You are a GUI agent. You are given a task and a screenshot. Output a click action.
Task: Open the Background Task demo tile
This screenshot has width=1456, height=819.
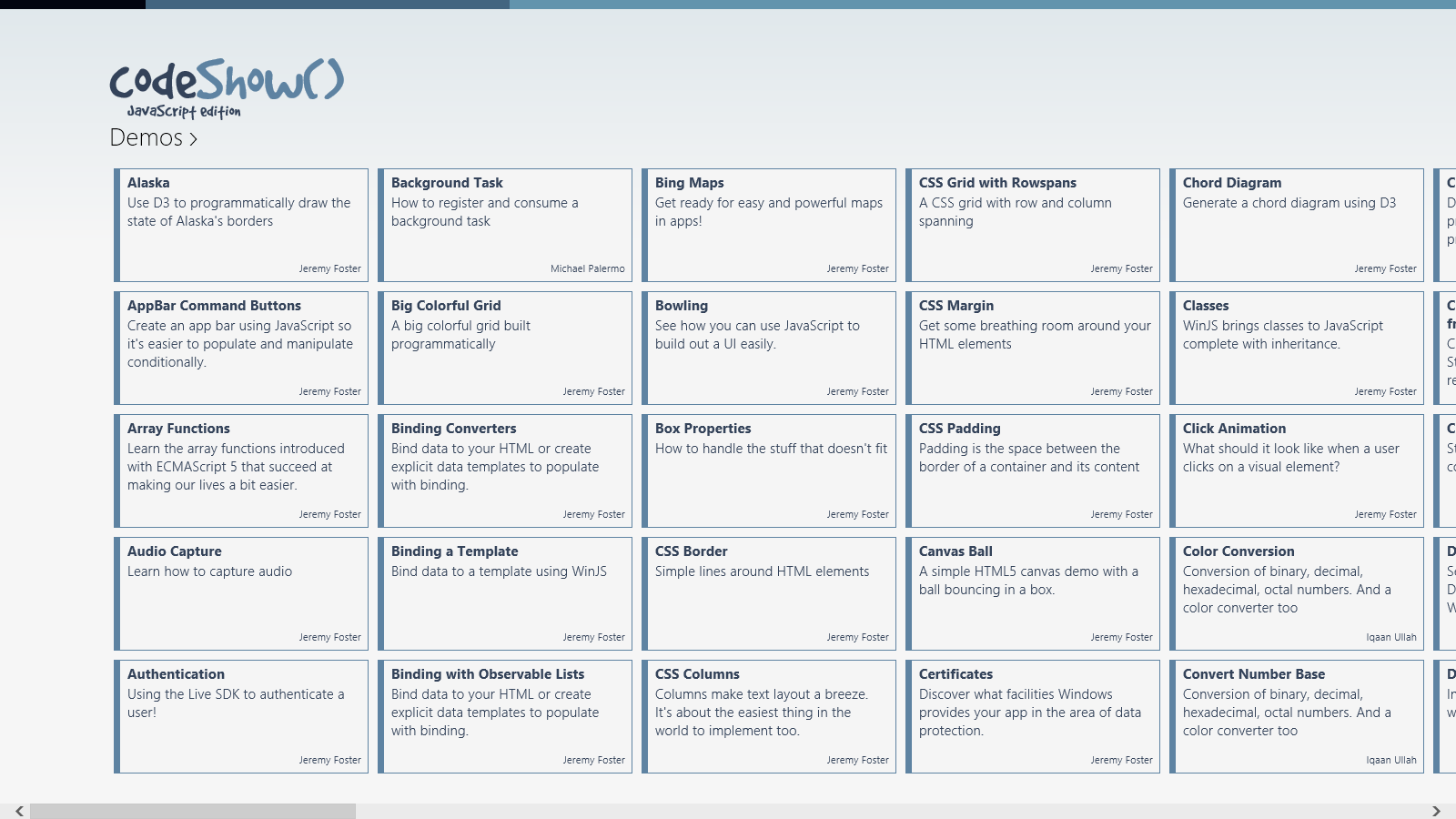coord(505,225)
